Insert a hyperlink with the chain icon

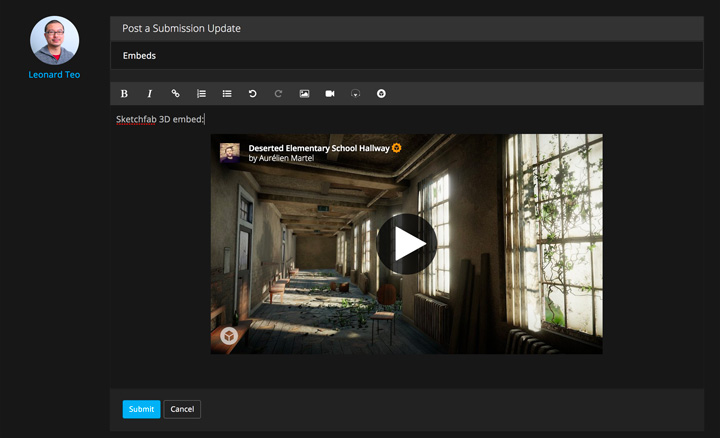pos(175,94)
